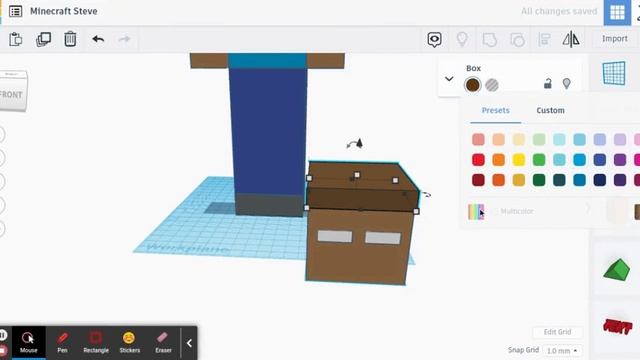The image size is (640, 360).
Task: Choose the dark red preset swatch
Action: coord(478,180)
